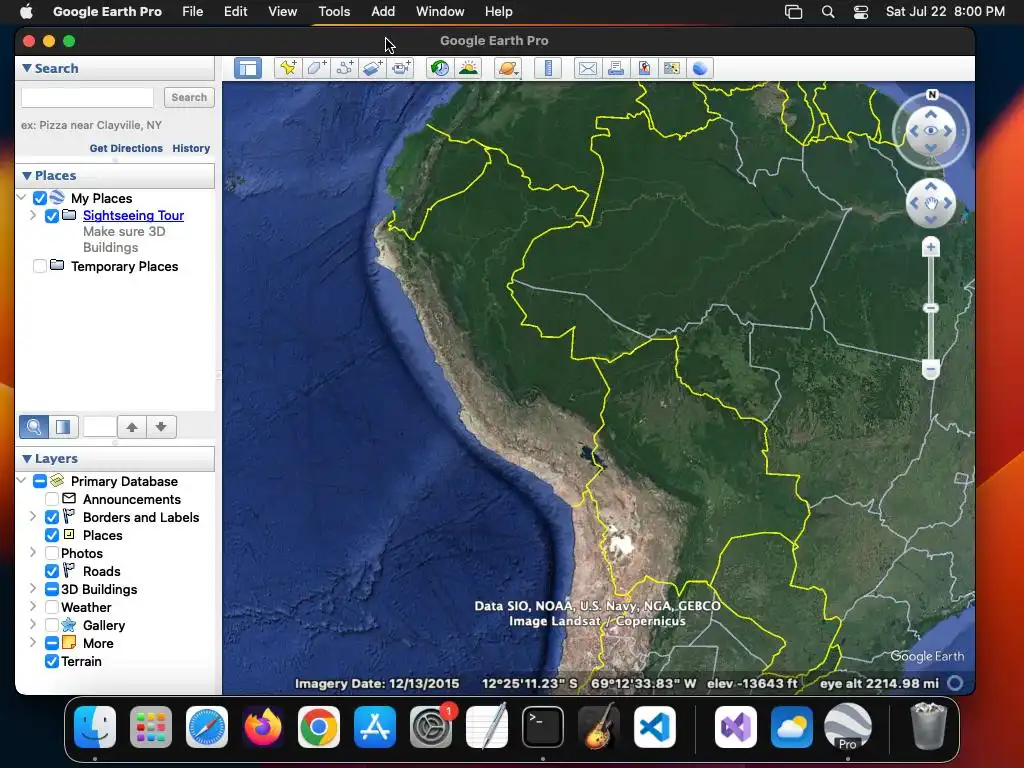The height and width of the screenshot is (768, 1024).
Task: Open the Sightseeing Tour link
Action: point(133,216)
